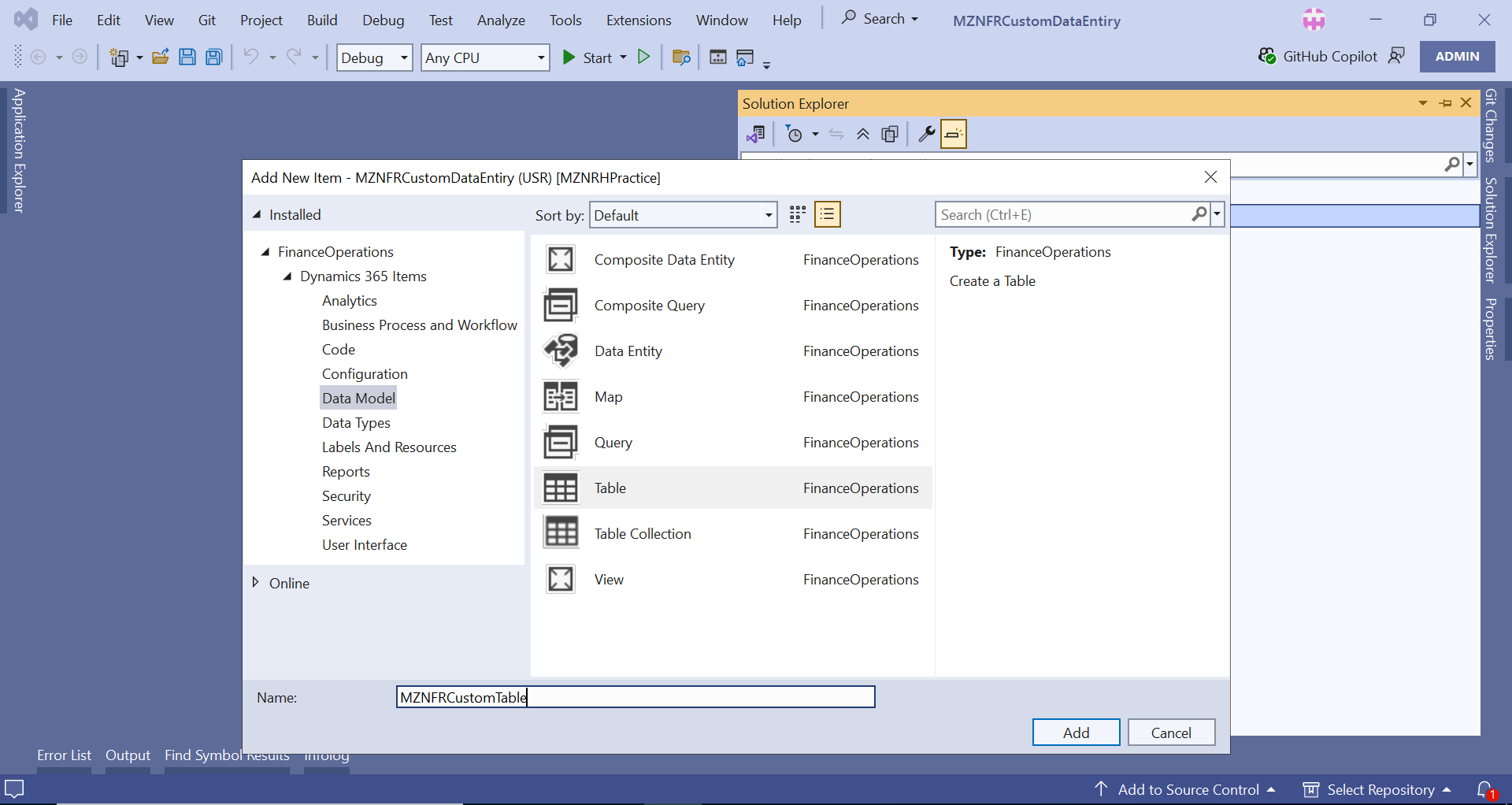Click Show All Files icon in Solution Explorer

(890, 135)
